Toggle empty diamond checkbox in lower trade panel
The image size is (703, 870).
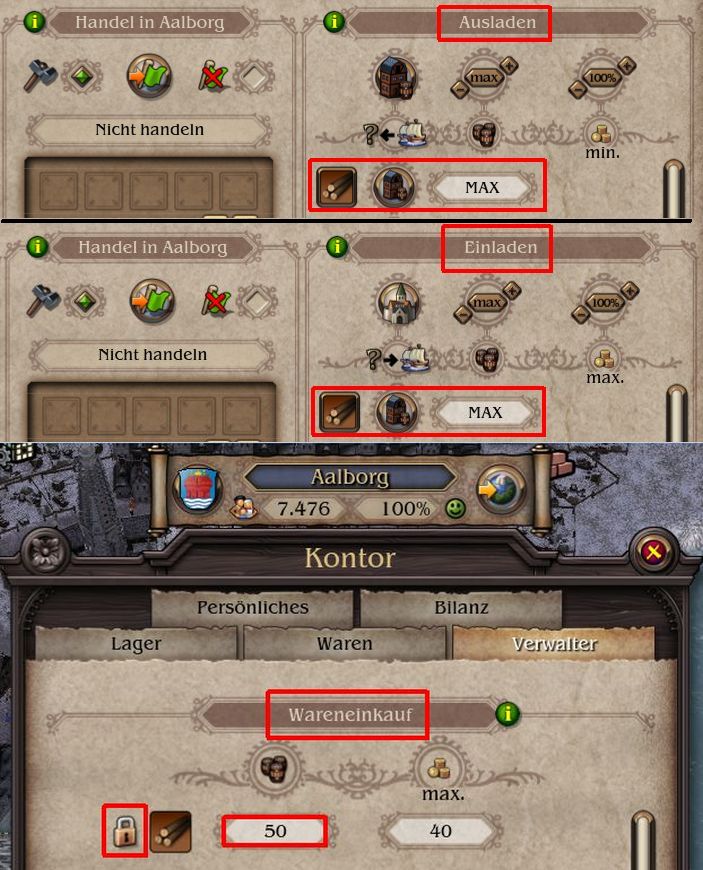[x=257, y=302]
